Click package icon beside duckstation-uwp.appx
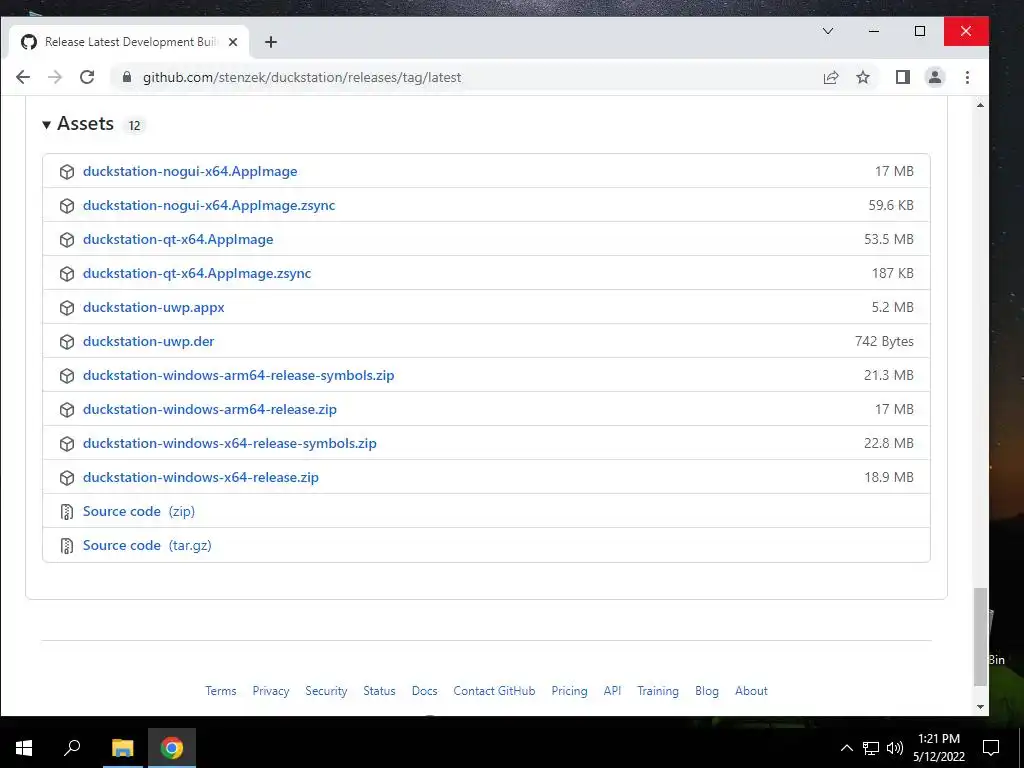This screenshot has height=768, width=1024. [x=67, y=308]
